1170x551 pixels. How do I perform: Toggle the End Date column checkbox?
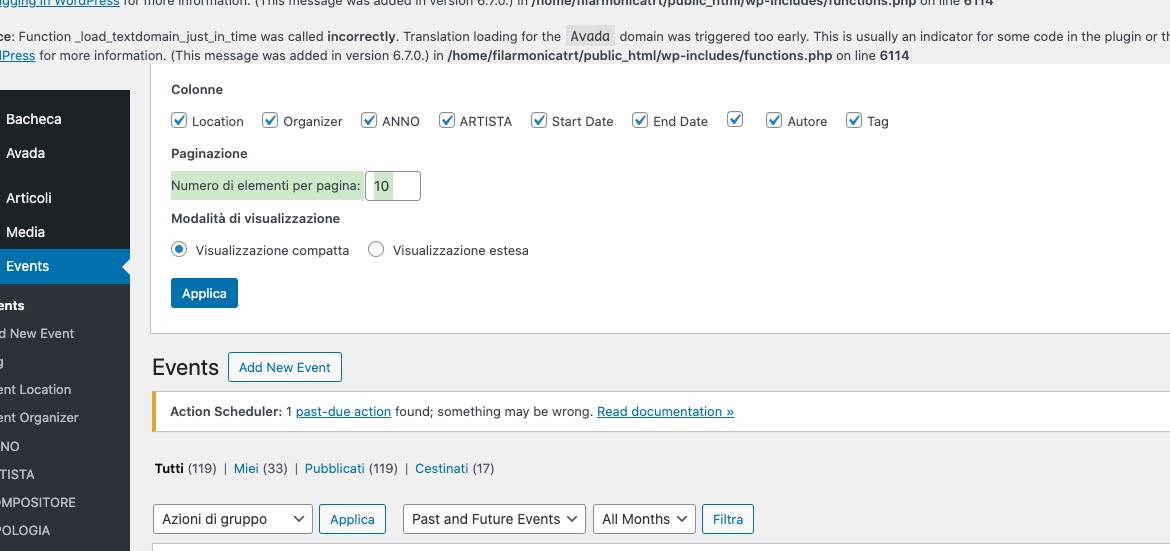[640, 120]
